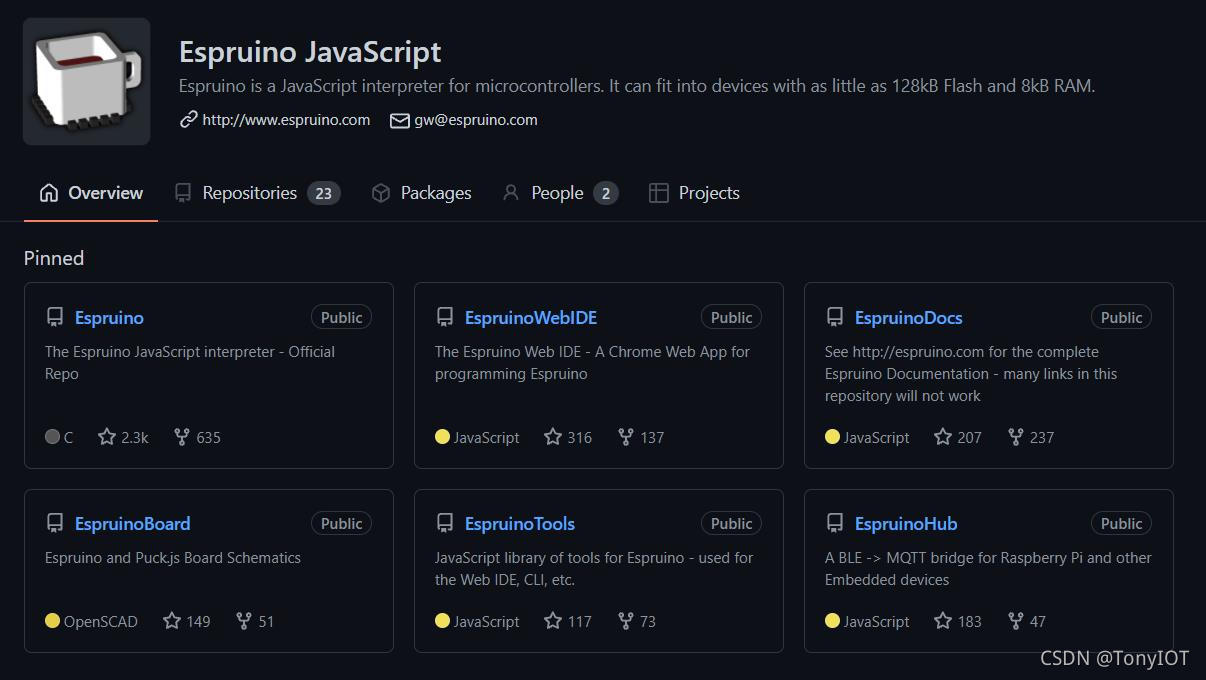Click the gw@espruino.com email link
The image size is (1206, 680).
[x=476, y=120]
